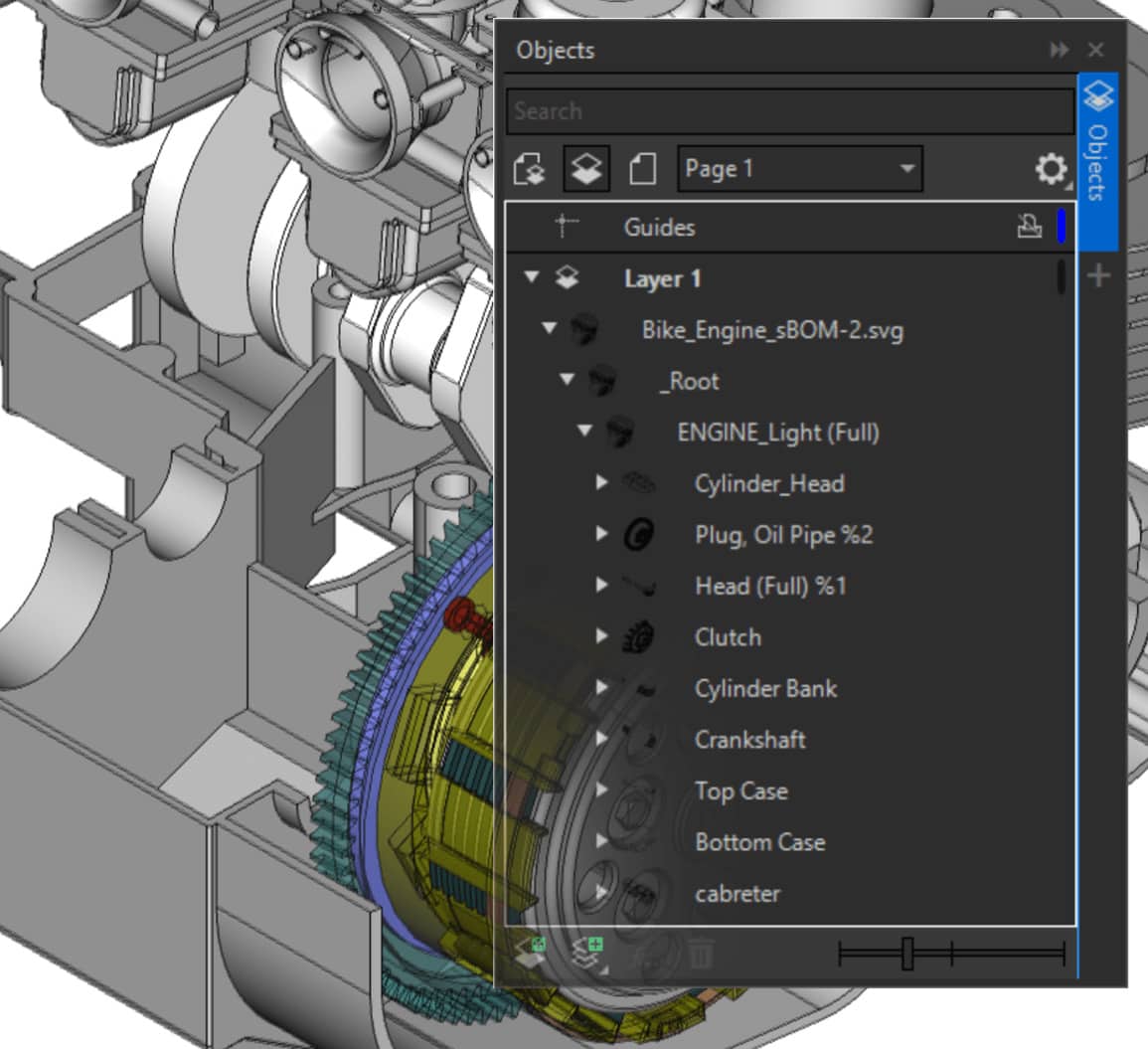Click the page view icon
Image resolution: width=1148 pixels, height=1049 pixels.
642,170
